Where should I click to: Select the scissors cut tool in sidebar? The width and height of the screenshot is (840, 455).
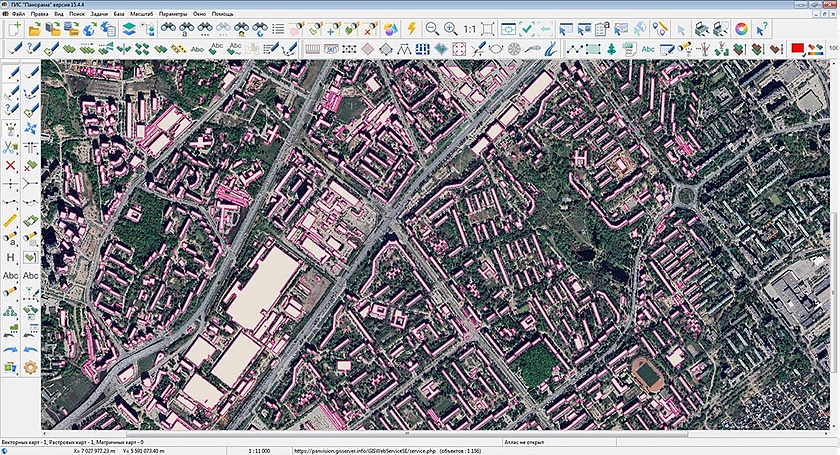tap(10, 147)
